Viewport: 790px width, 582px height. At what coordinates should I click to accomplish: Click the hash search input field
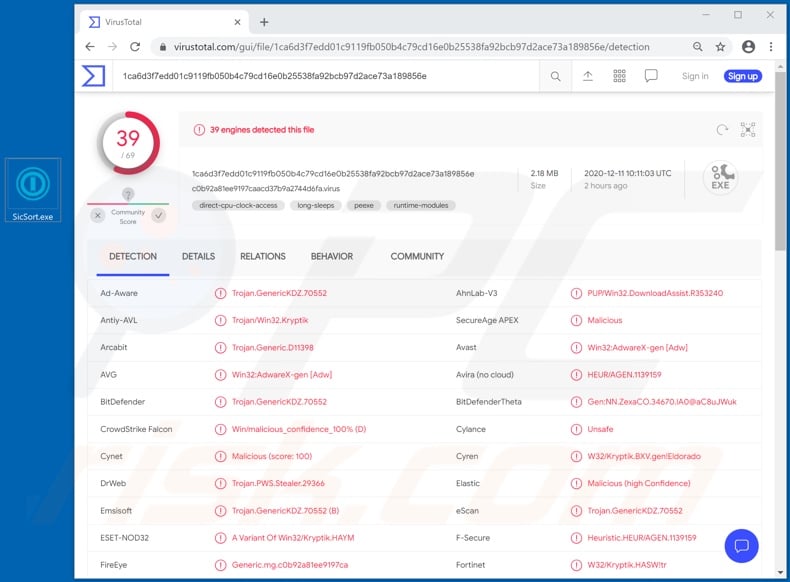pos(325,76)
